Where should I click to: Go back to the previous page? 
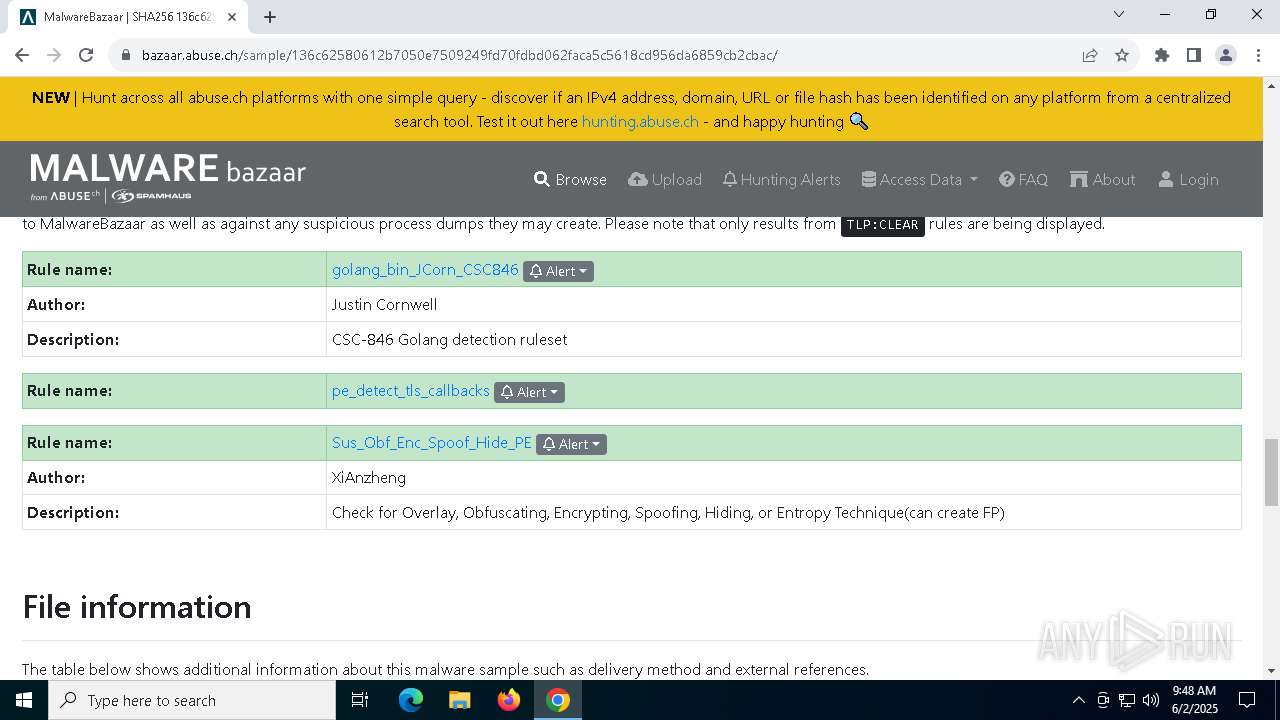(x=22, y=55)
